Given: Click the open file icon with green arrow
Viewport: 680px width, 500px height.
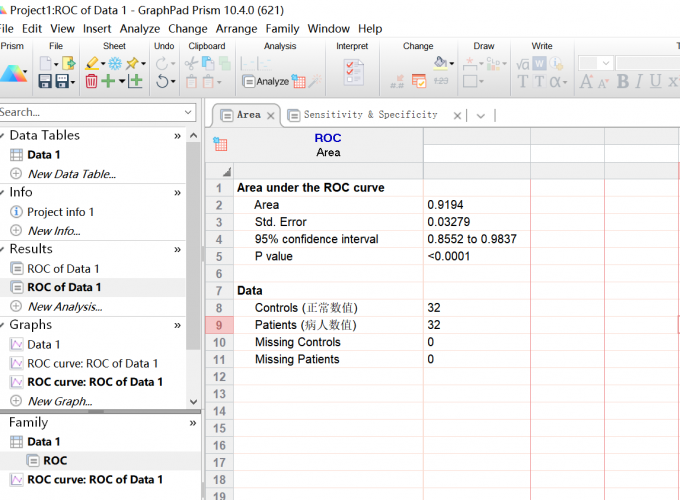Looking at the screenshot, I should [x=69, y=63].
